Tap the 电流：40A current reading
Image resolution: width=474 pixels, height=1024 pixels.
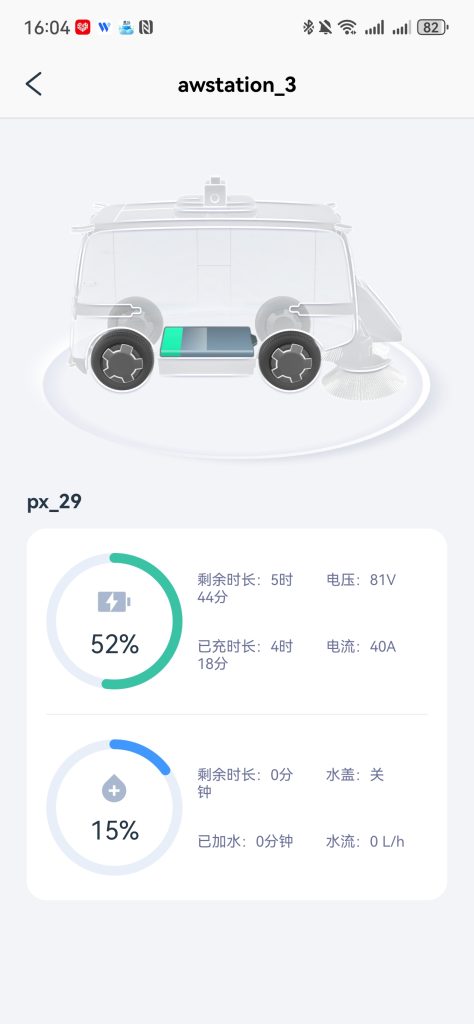[361, 647]
